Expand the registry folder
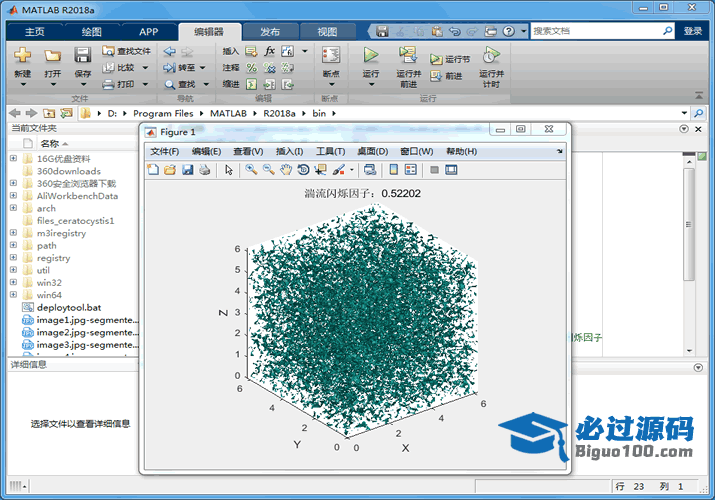Viewport: 715px width, 500px height. (13, 258)
